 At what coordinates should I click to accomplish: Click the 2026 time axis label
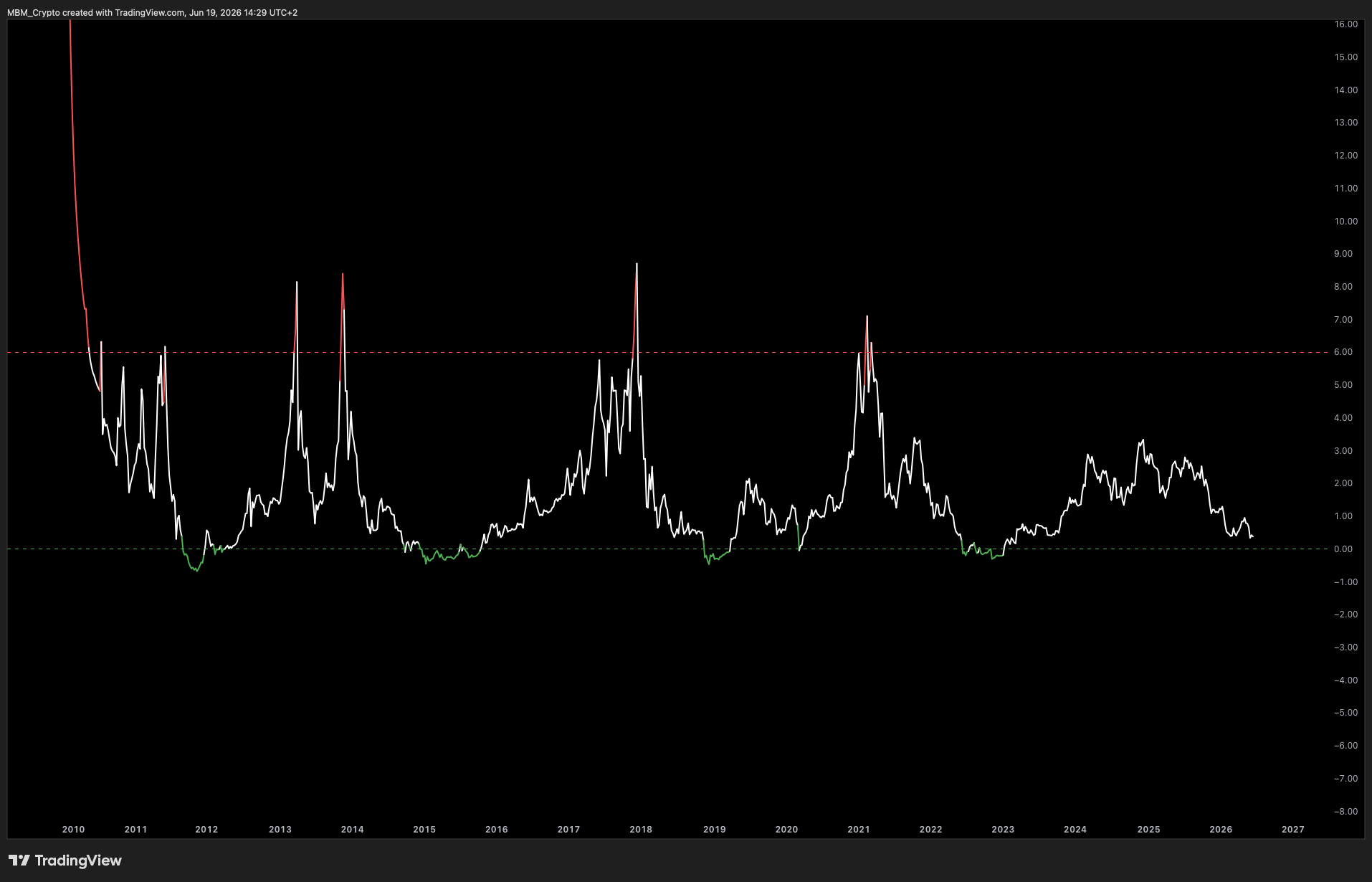(1221, 830)
